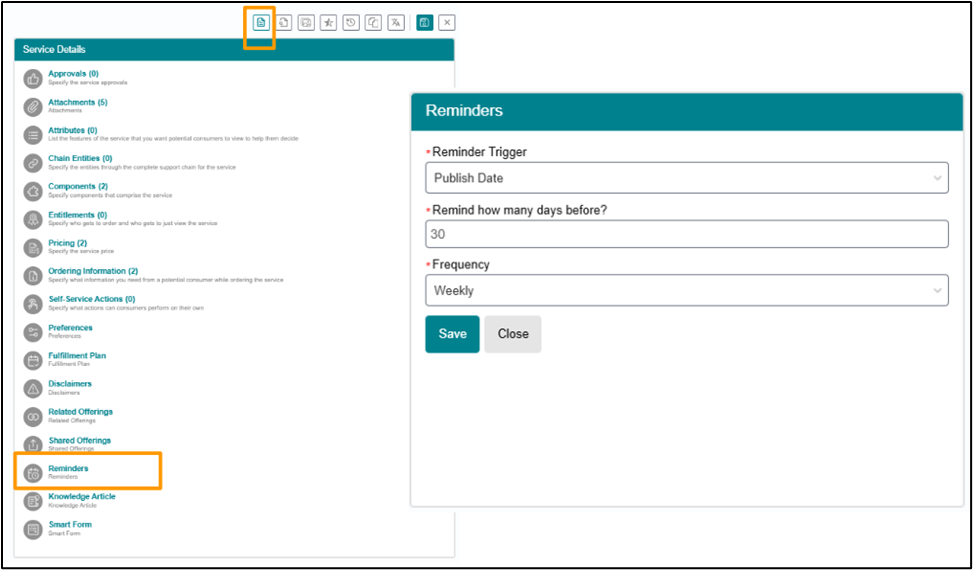Viewport: 973px width, 570px height.
Task: Open the Fulfillment Plan section
Action: pos(77,356)
